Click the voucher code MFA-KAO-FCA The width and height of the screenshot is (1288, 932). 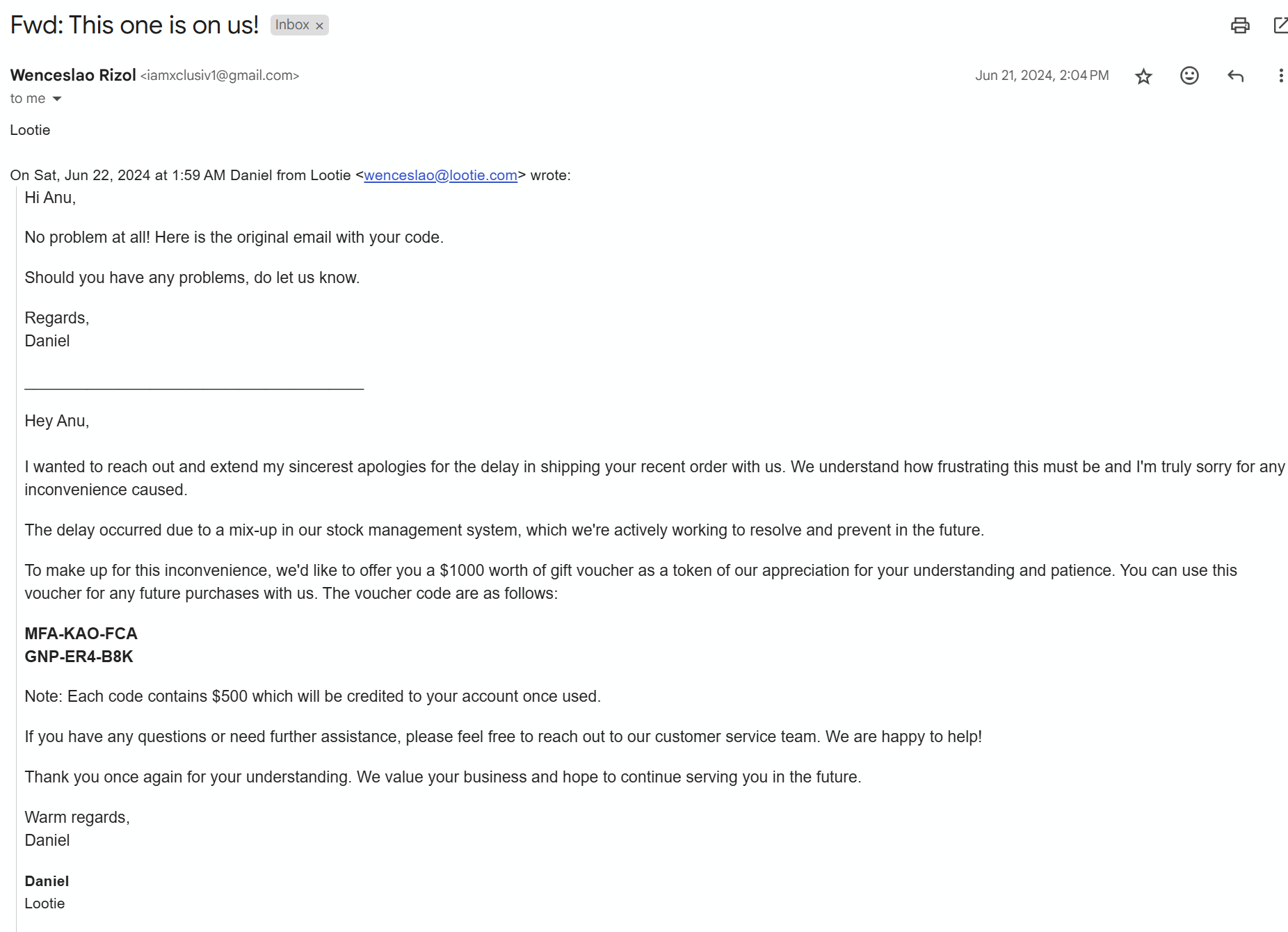(81, 634)
